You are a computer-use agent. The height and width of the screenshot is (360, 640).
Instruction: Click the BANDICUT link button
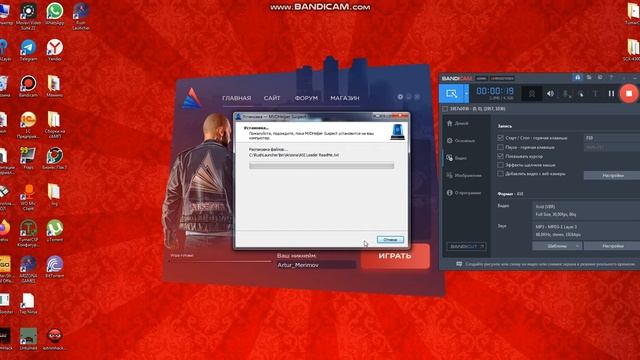466,247
